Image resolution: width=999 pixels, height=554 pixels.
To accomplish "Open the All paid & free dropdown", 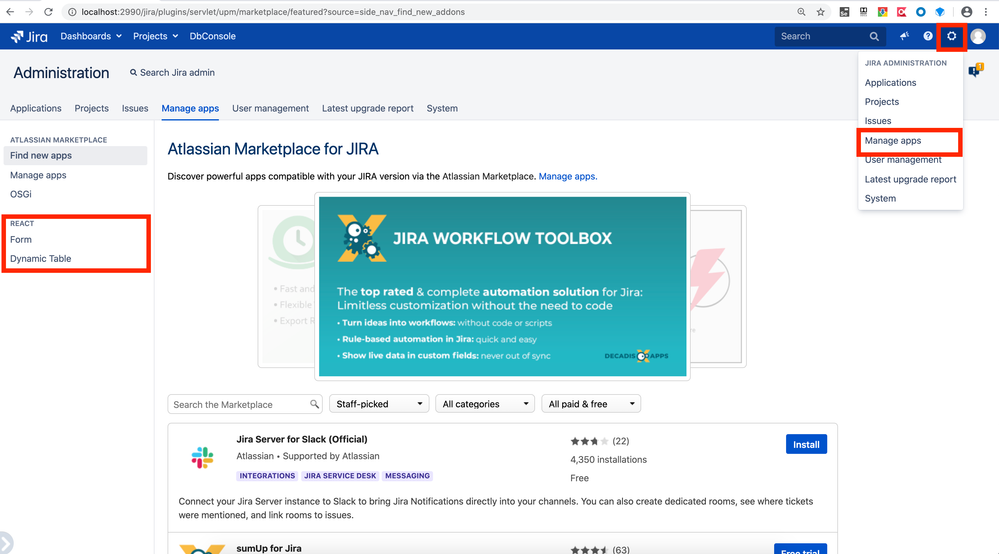I will [591, 404].
